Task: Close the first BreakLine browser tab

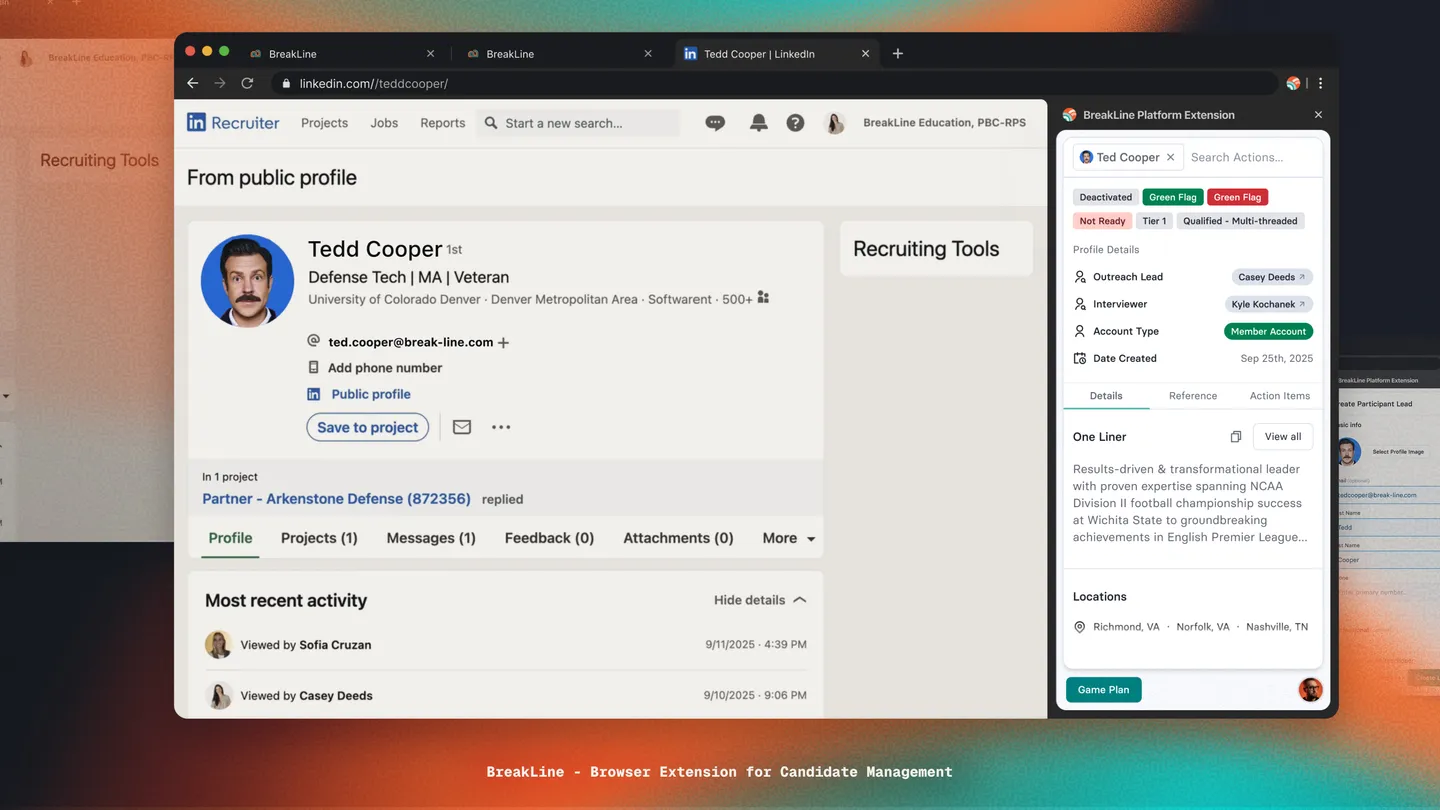Action: 431,54
